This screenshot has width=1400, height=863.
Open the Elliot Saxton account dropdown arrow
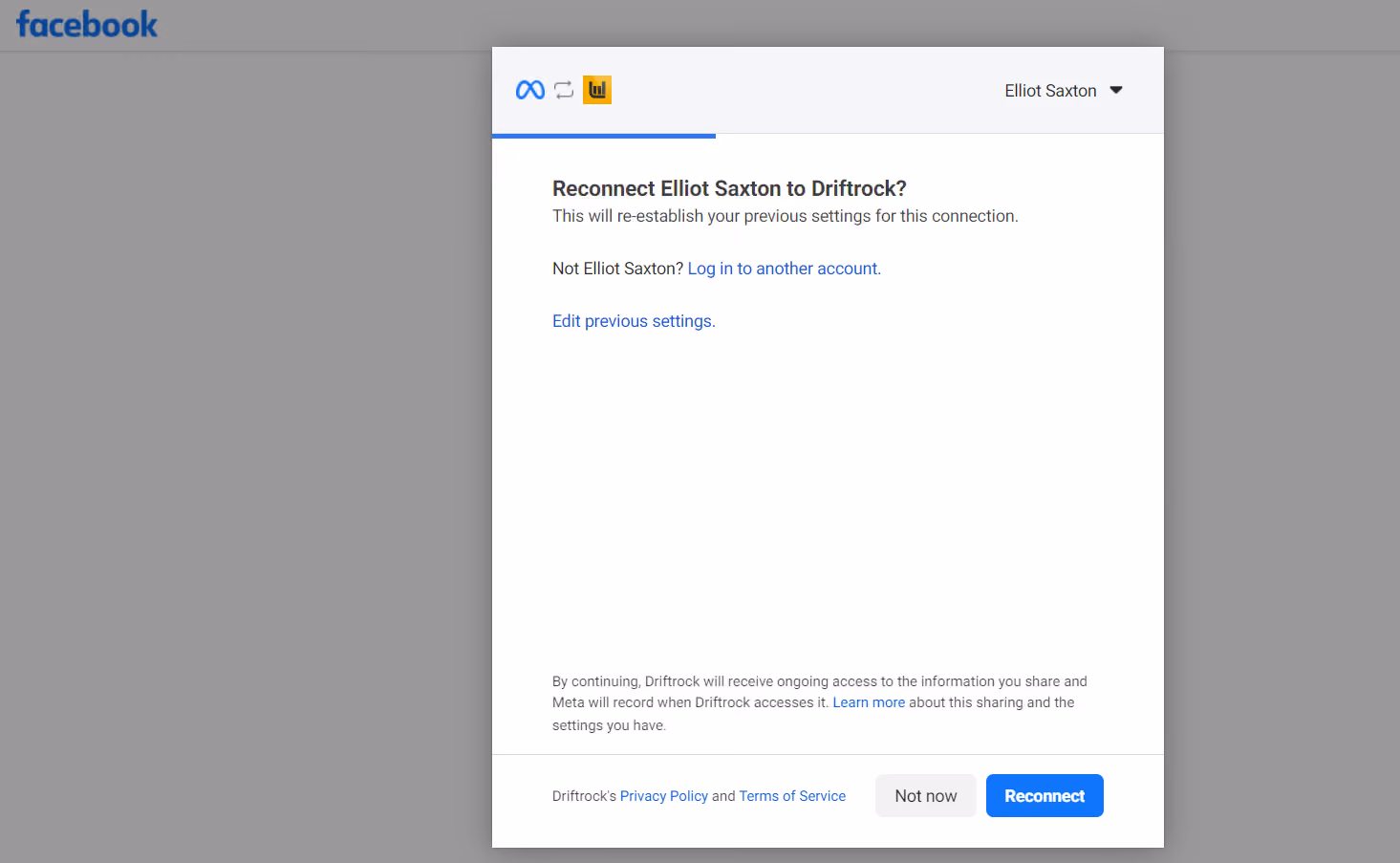click(1116, 90)
